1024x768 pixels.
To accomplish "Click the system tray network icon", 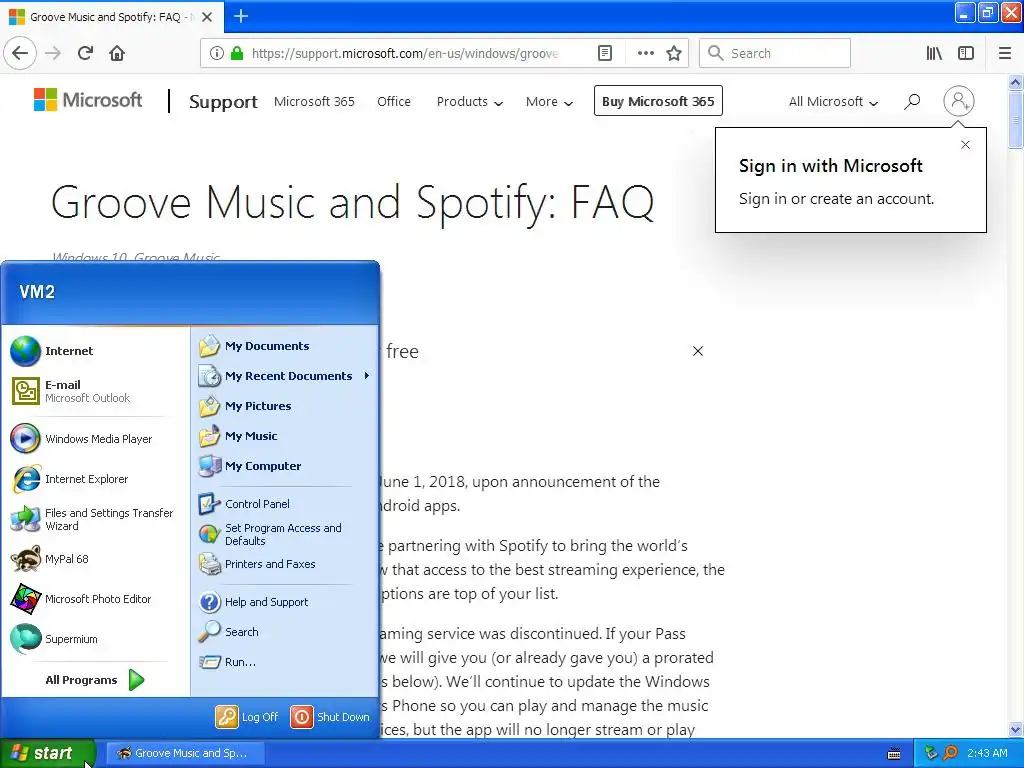I will [x=931, y=753].
